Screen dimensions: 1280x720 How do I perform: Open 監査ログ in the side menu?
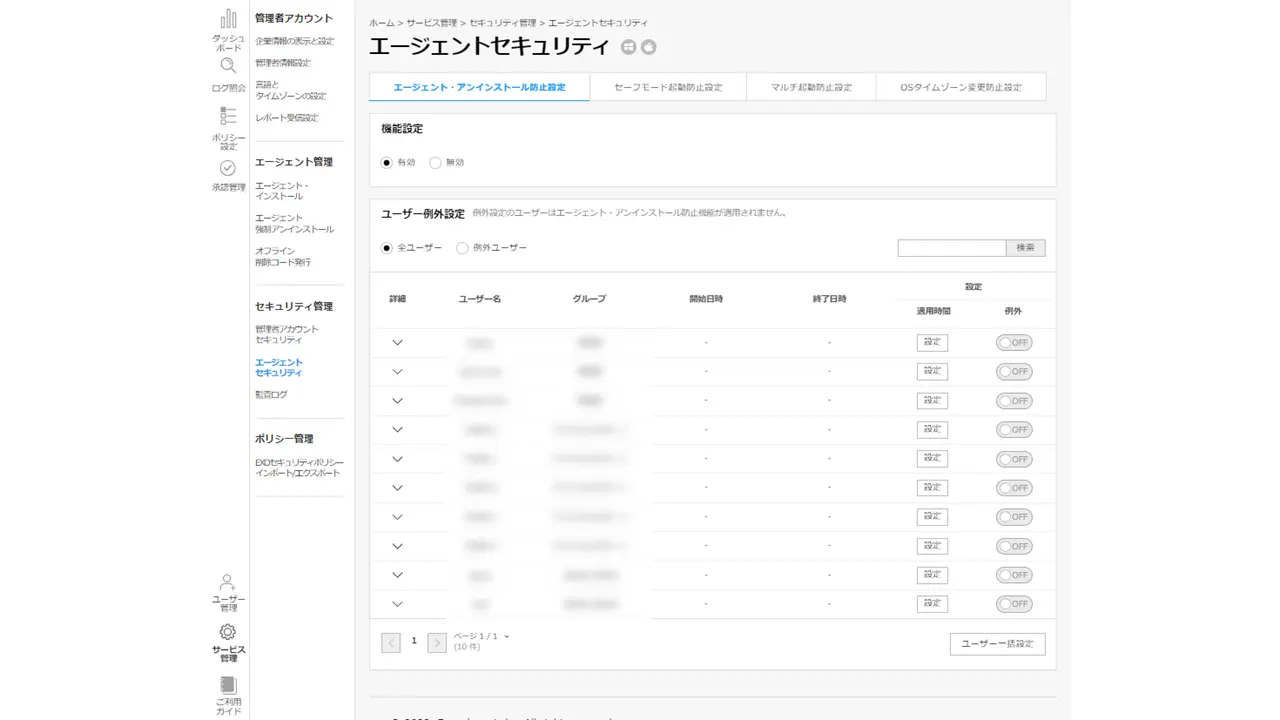coord(271,395)
